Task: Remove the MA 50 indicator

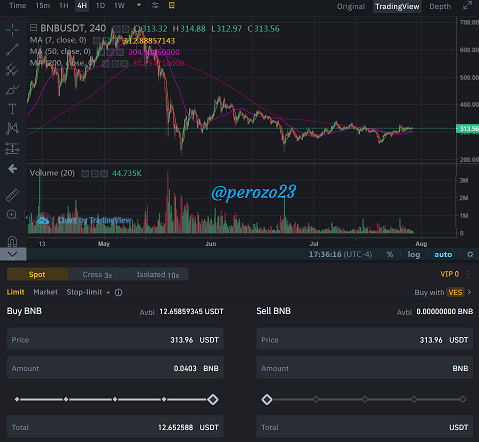Action: coord(120,52)
